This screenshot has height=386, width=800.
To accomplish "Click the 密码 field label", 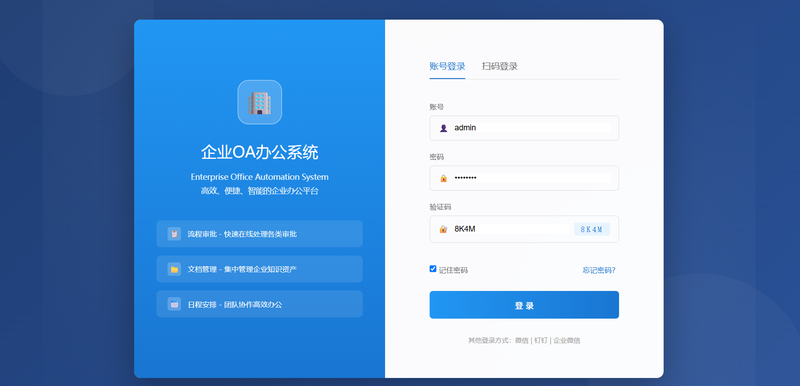I will coord(436,157).
